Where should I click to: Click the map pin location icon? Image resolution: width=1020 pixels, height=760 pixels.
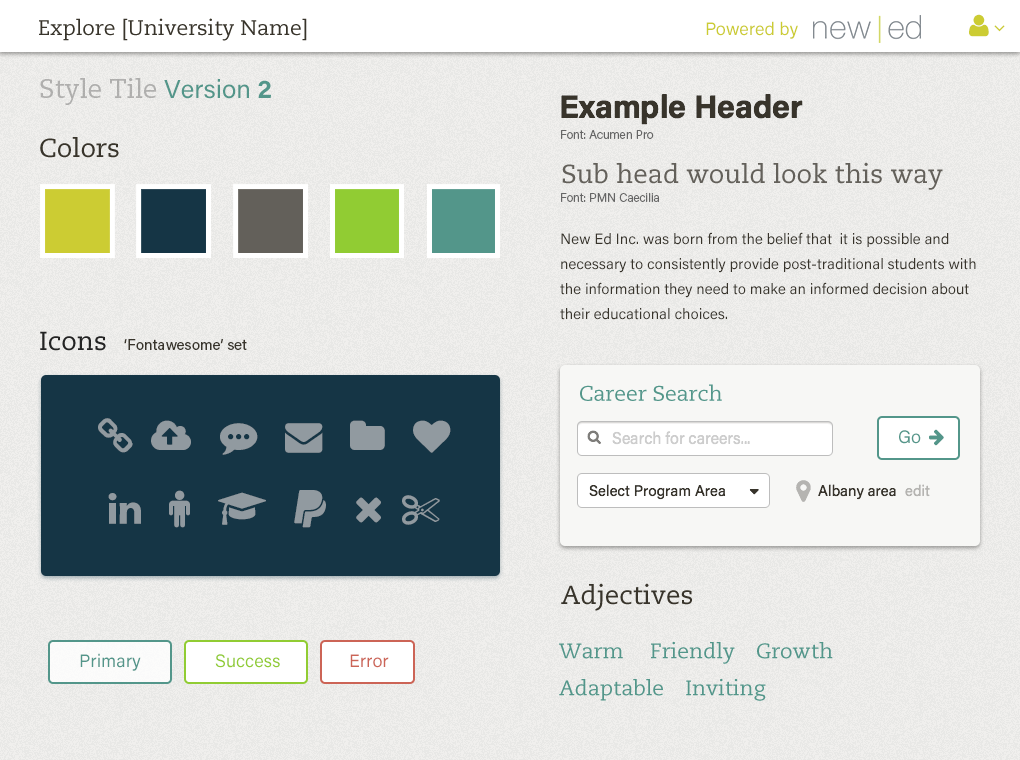coord(803,491)
